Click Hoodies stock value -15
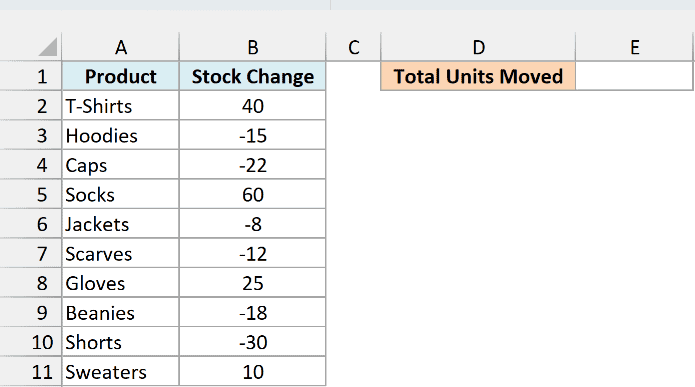Screen dimensions: 695x387 click(253, 135)
